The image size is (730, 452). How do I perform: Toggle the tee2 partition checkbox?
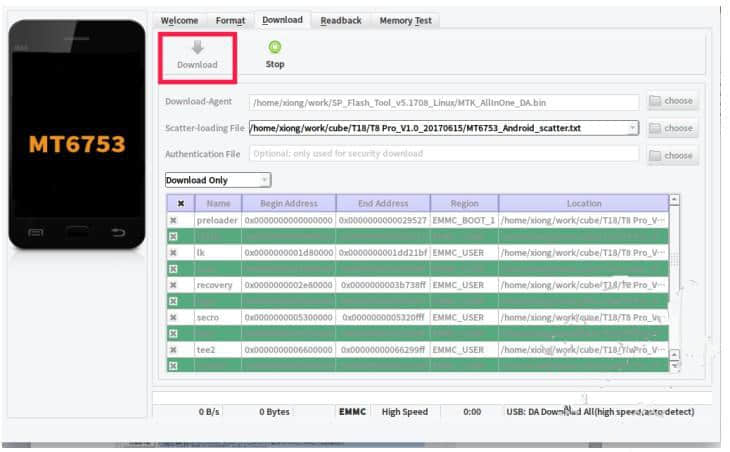click(x=174, y=350)
